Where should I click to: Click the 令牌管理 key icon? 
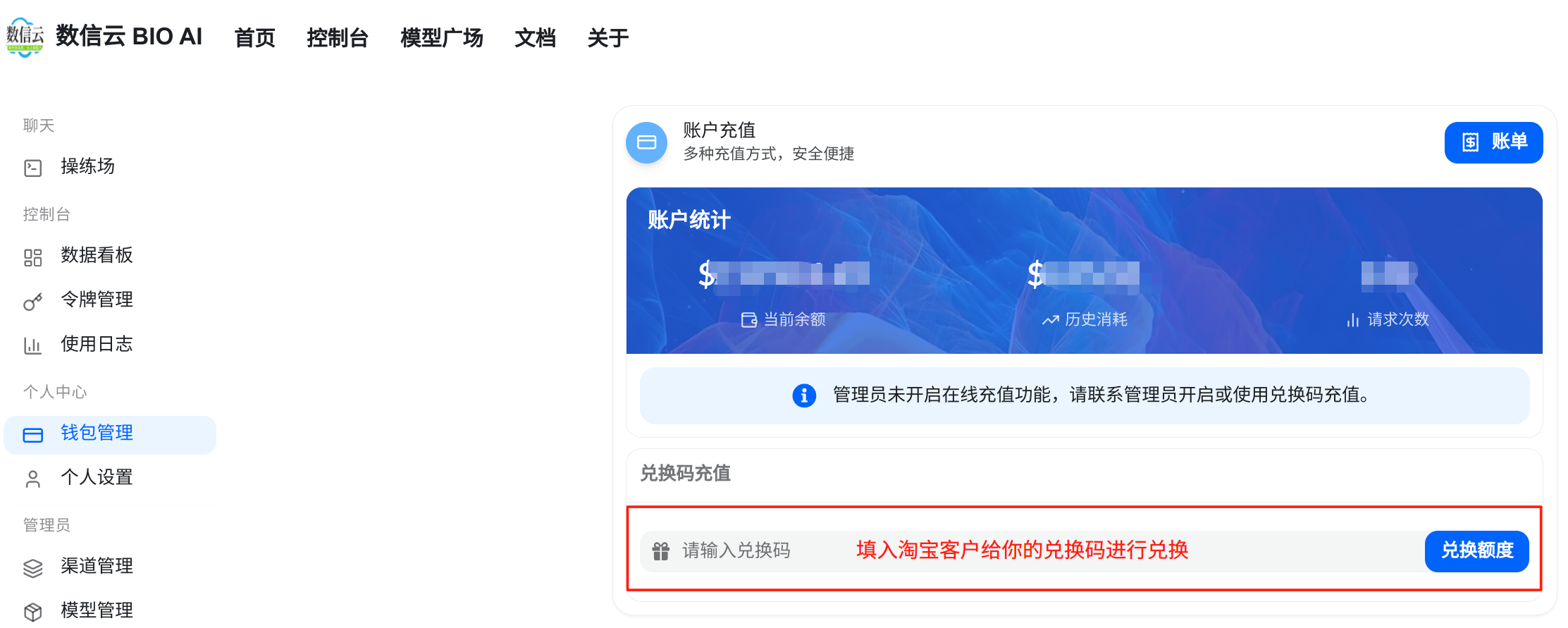[x=33, y=301]
